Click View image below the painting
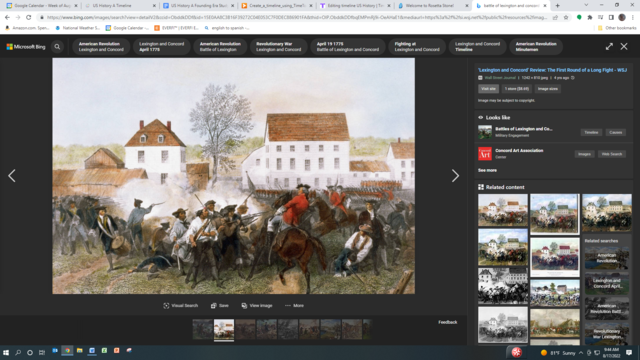Image resolution: width=640 pixels, height=360 pixels. pyautogui.click(x=257, y=305)
